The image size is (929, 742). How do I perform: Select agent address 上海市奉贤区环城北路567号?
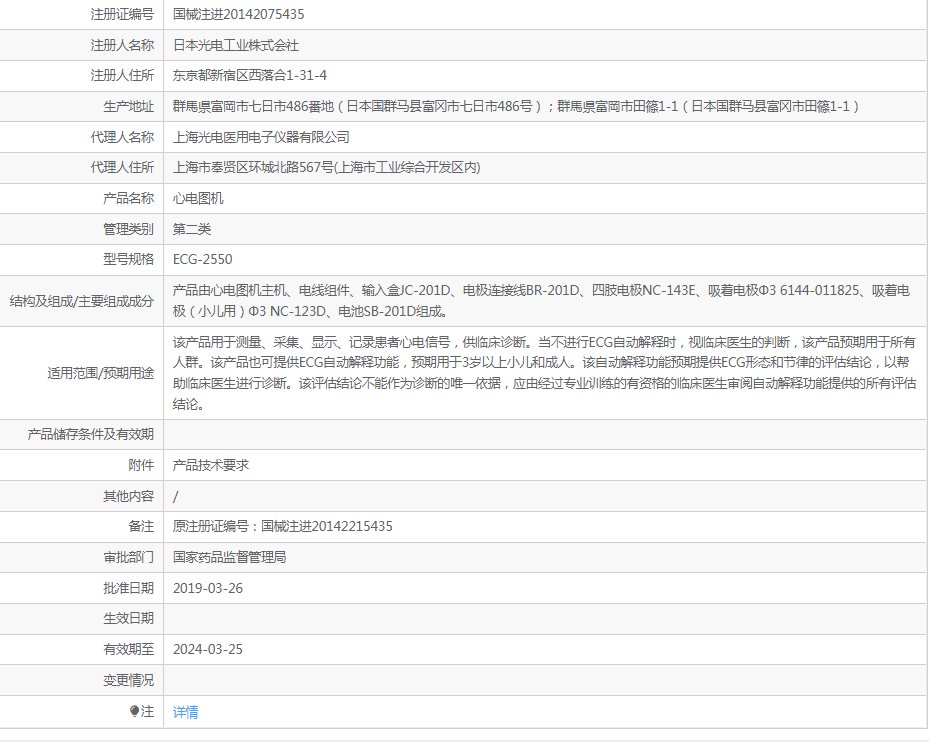tap(326, 167)
